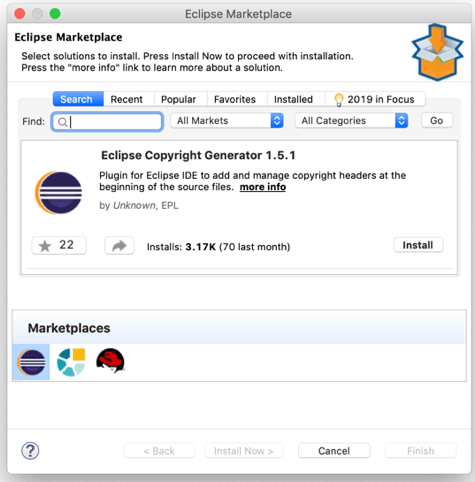Image resolution: width=475 pixels, height=482 pixels.
Task: Click the Back button
Action: pyautogui.click(x=159, y=451)
